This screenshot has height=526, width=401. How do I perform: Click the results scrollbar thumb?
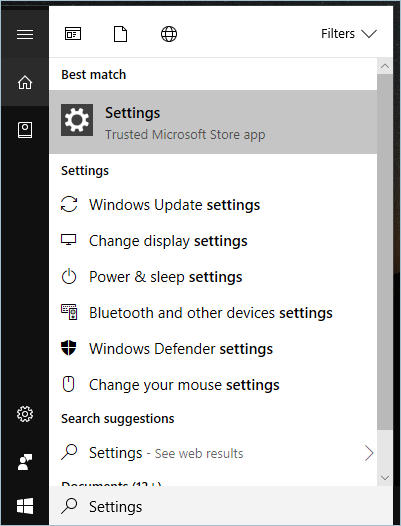pos(385,252)
